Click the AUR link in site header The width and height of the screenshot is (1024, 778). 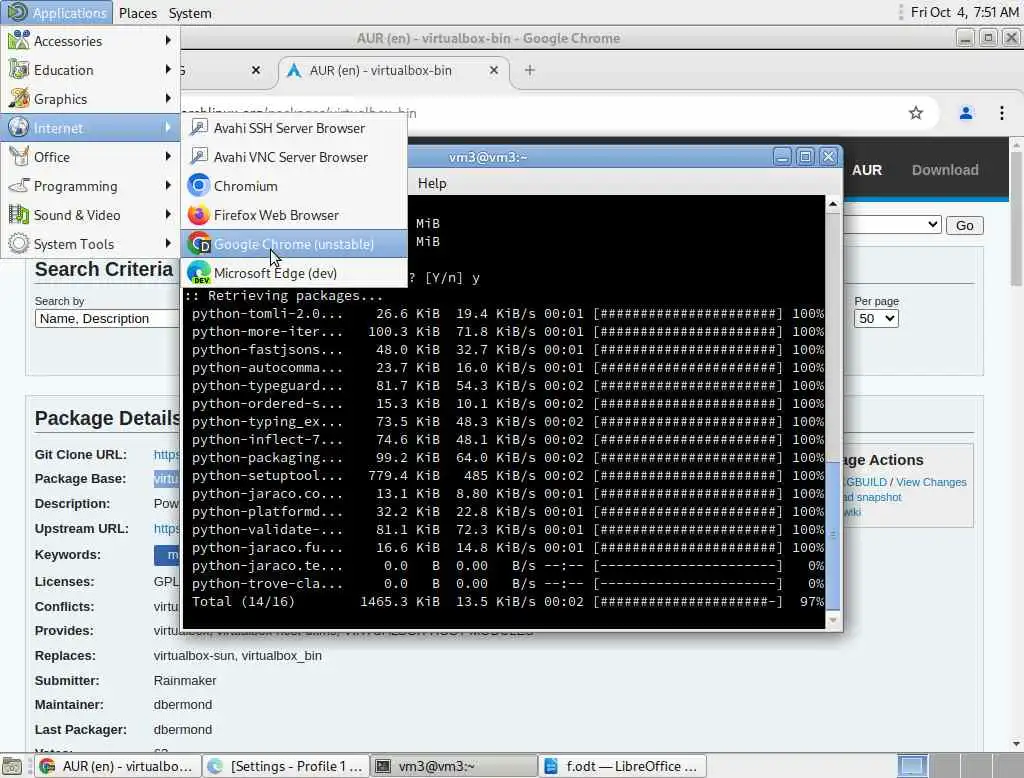867,170
